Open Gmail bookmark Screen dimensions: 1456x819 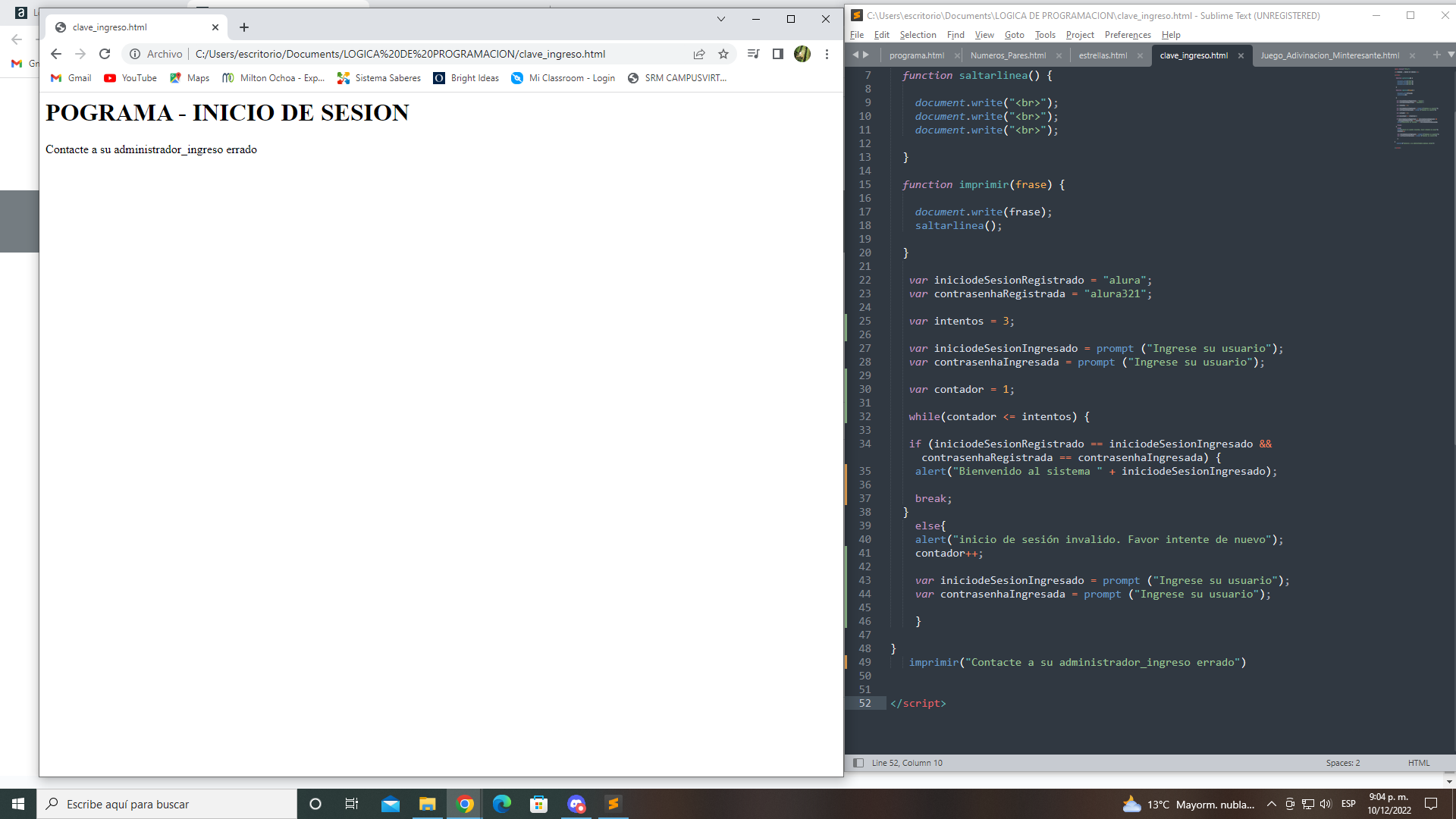point(71,78)
